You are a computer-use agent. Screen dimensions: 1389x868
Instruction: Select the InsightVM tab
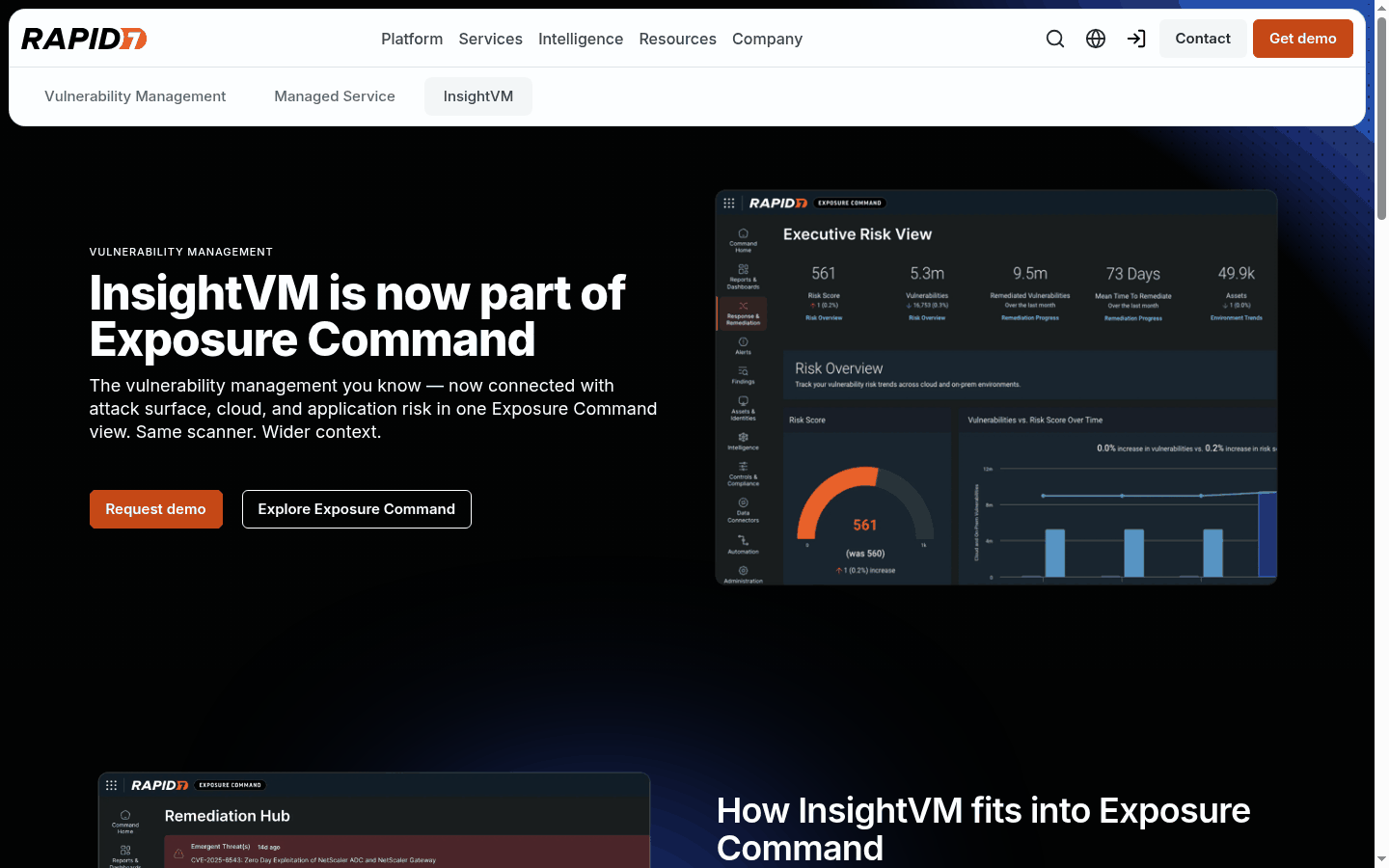[478, 96]
